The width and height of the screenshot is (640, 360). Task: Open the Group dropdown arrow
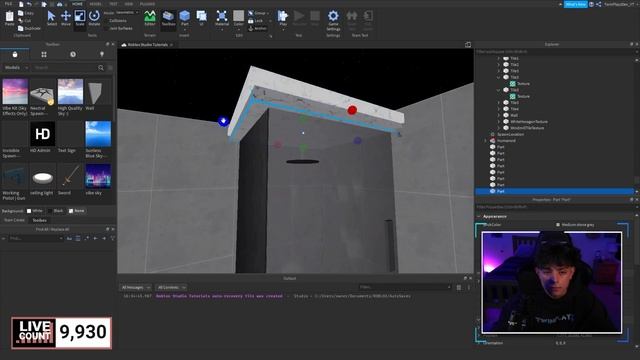point(267,13)
